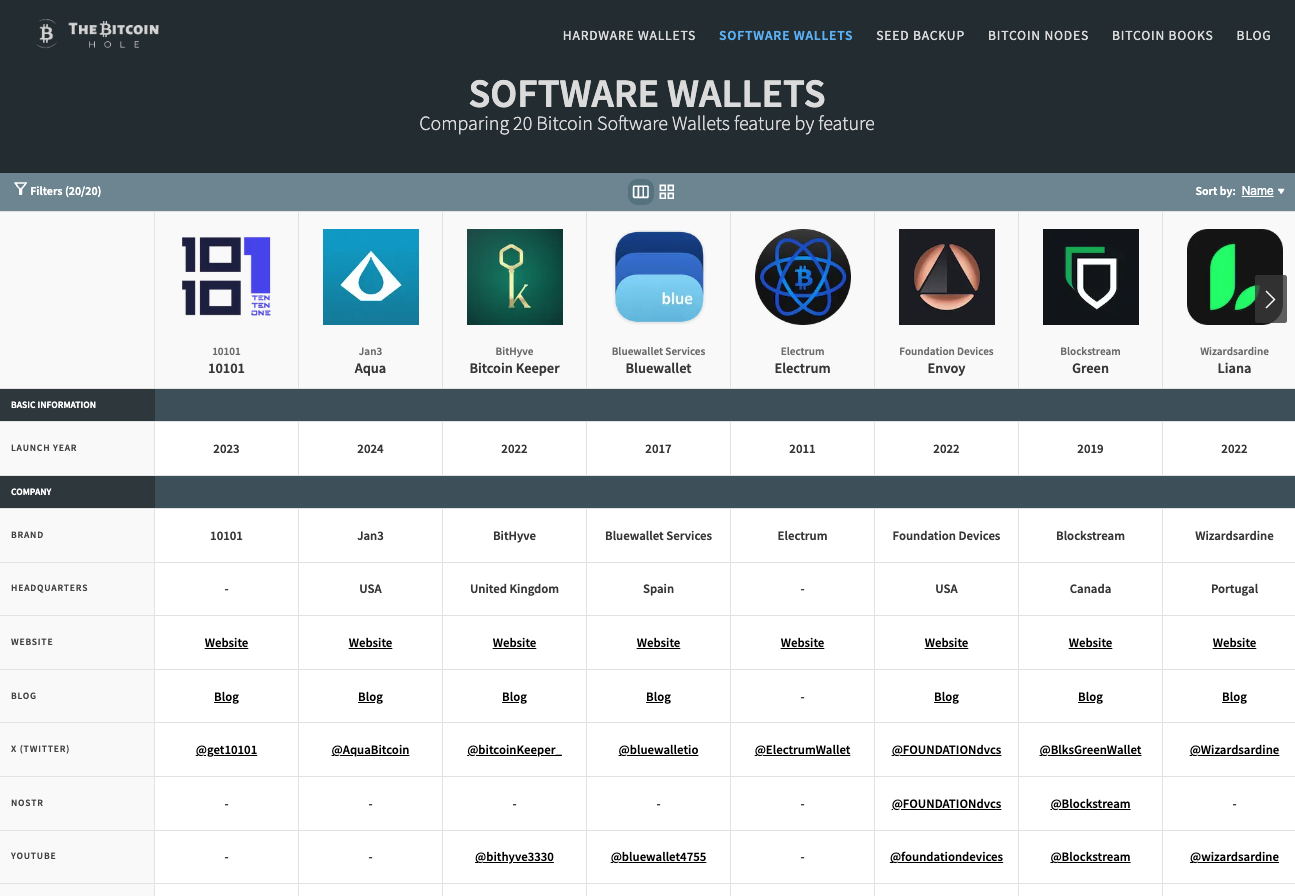Open Liana Blog link
Viewport: 1295px width, 896px height.
point(1235,697)
